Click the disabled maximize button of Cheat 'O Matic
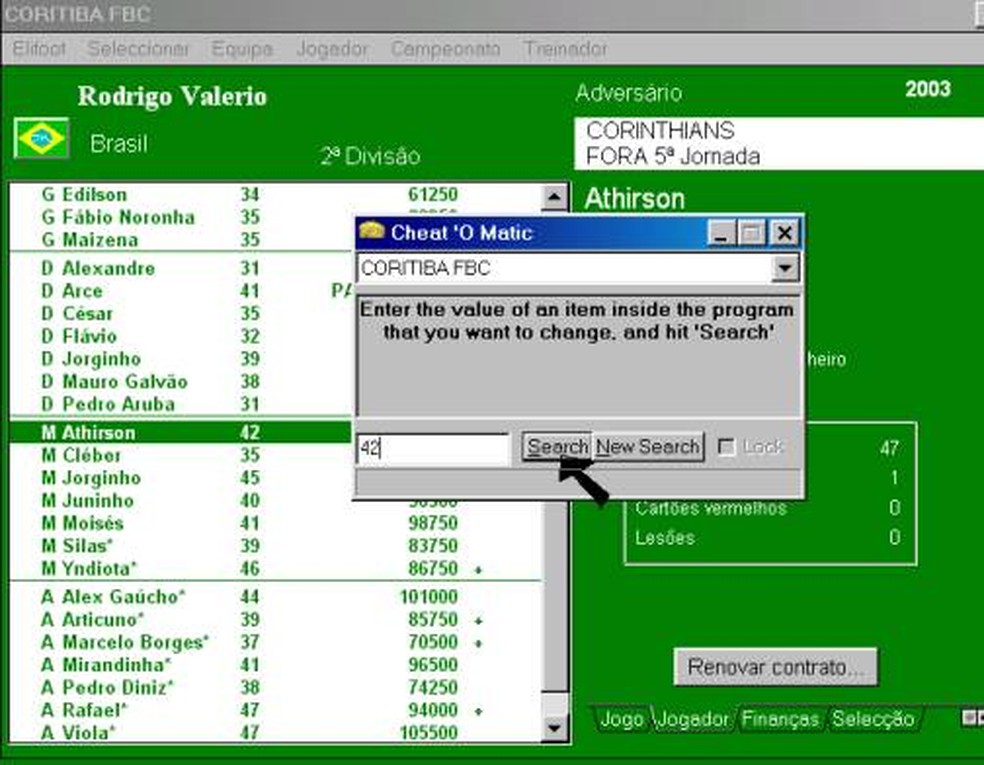Screen dimensions: 984x765 [751, 233]
